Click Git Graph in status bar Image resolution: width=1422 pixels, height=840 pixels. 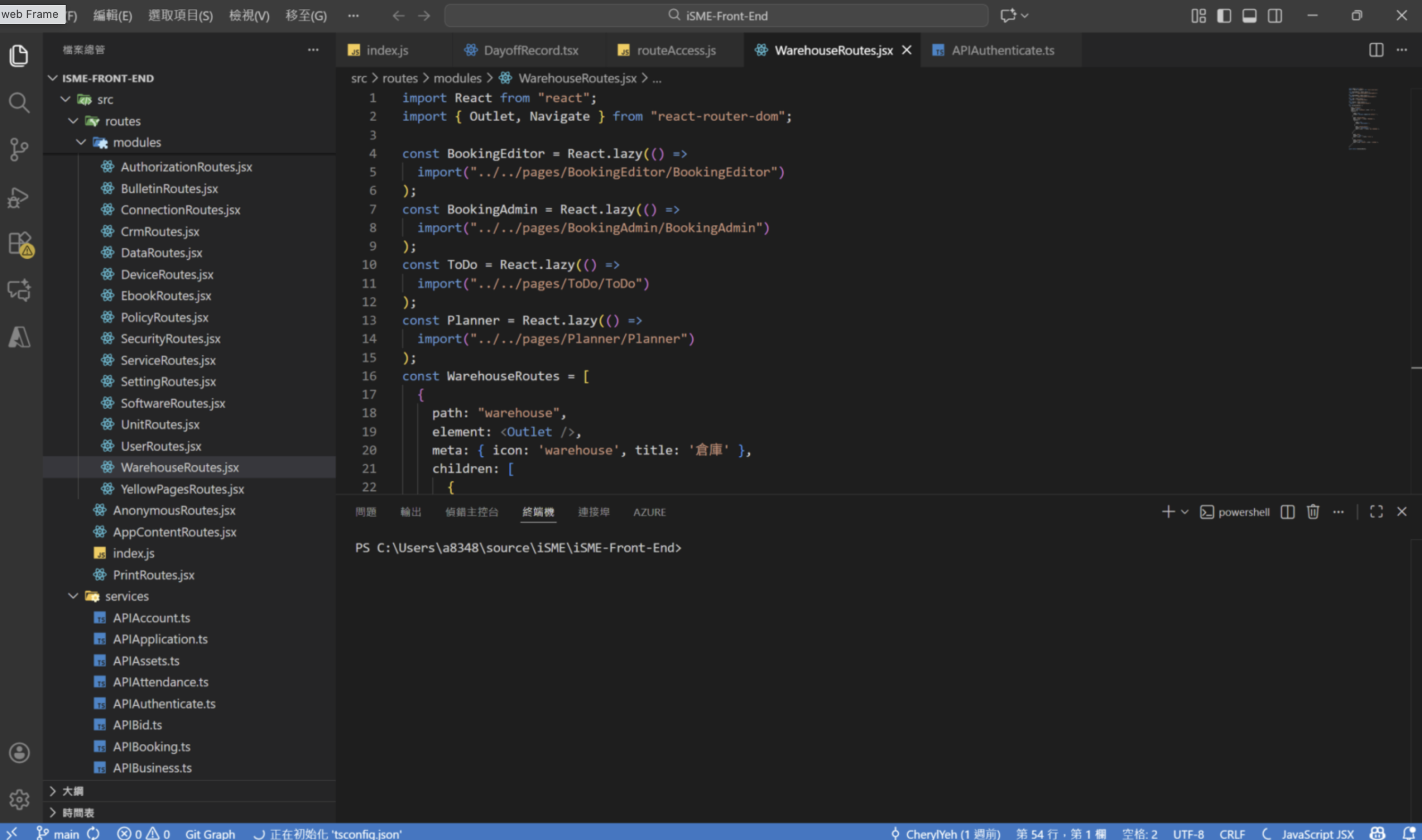pos(209,833)
